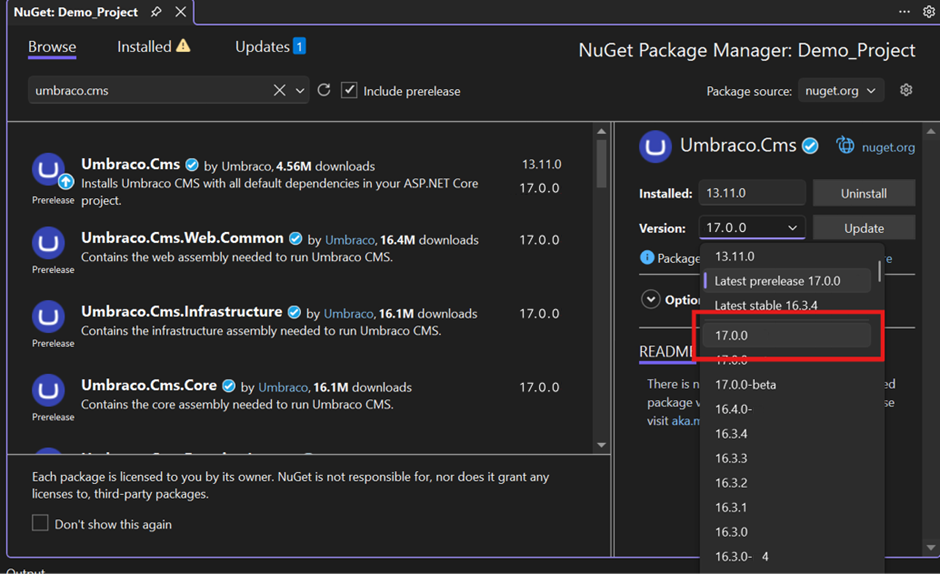
Task: Check the Don't show this again box
Action: 40,523
